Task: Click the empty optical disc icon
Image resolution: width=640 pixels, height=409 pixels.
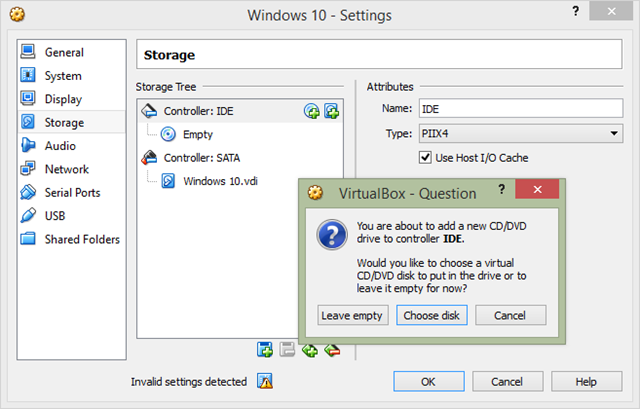Action: click(x=168, y=134)
